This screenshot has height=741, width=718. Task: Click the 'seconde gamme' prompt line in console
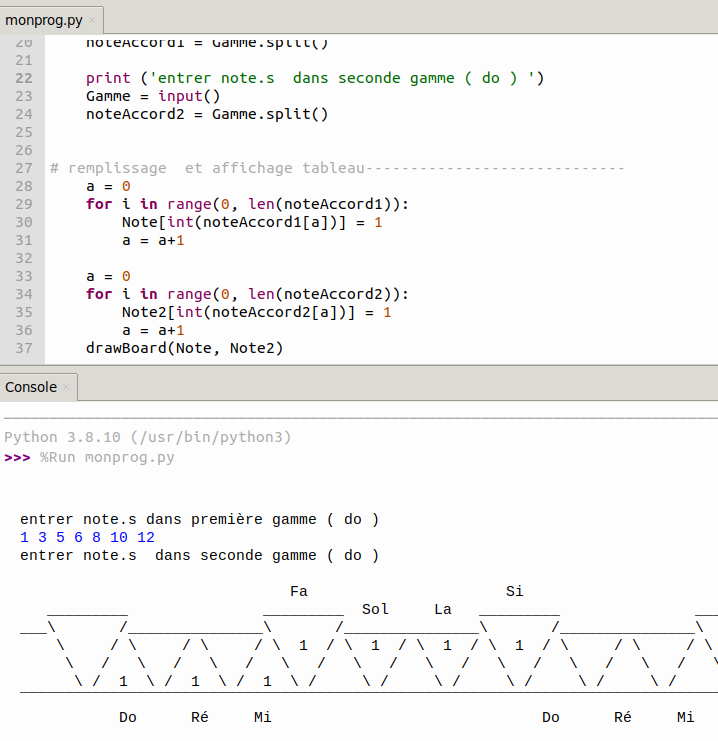click(199, 555)
